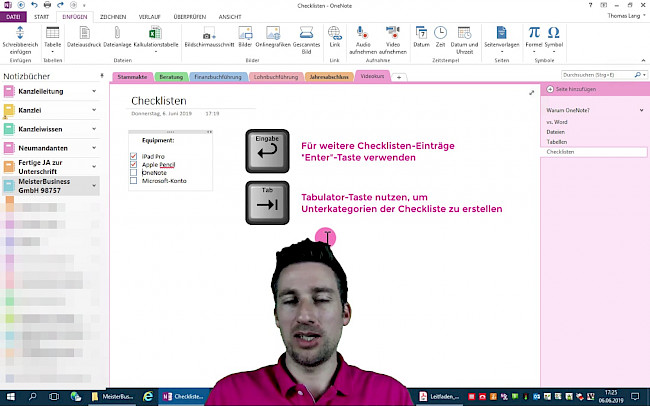Uncheck the Apple Pencil checkbox
Image resolution: width=650 pixels, height=406 pixels.
coord(134,165)
